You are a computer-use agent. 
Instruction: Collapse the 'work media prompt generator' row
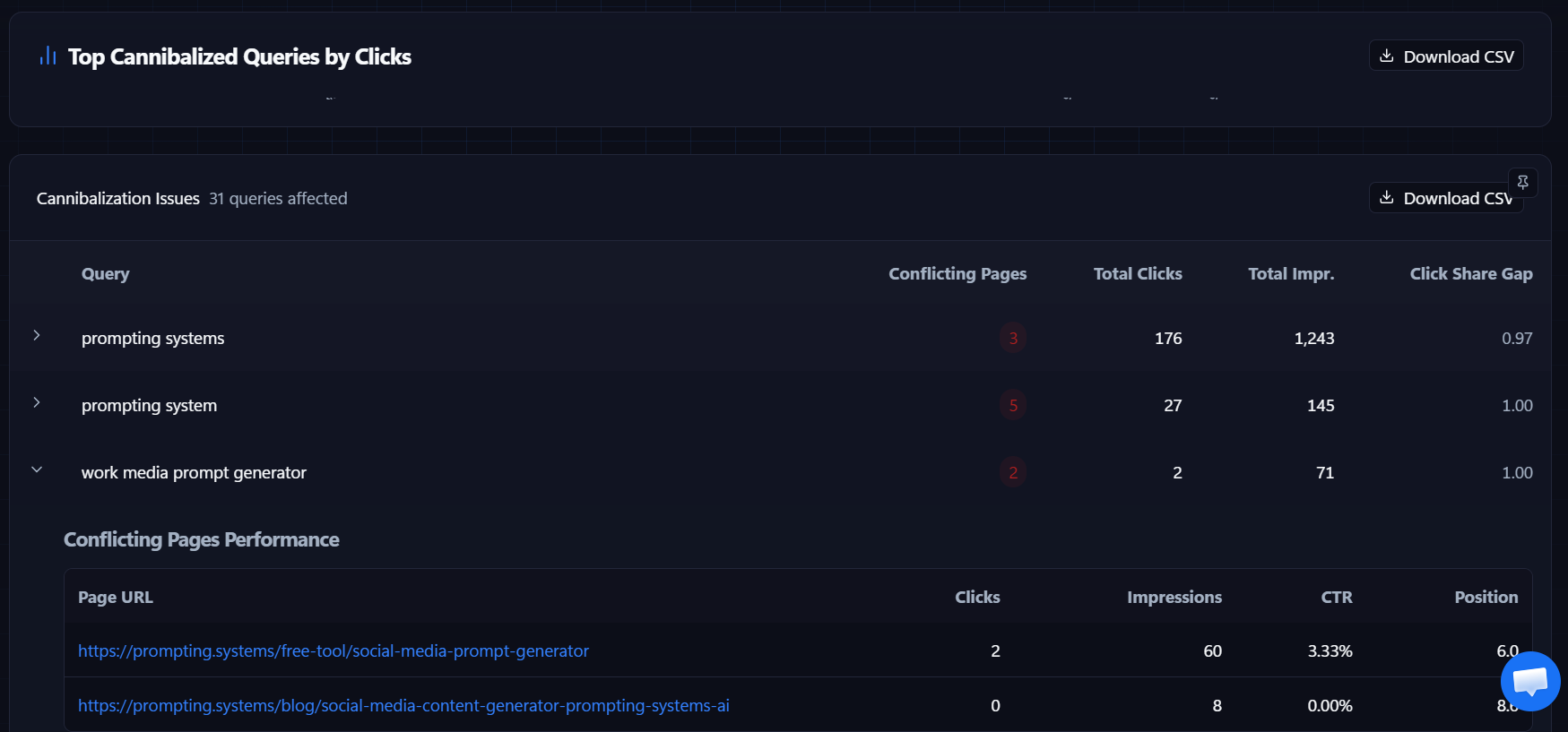click(37, 469)
